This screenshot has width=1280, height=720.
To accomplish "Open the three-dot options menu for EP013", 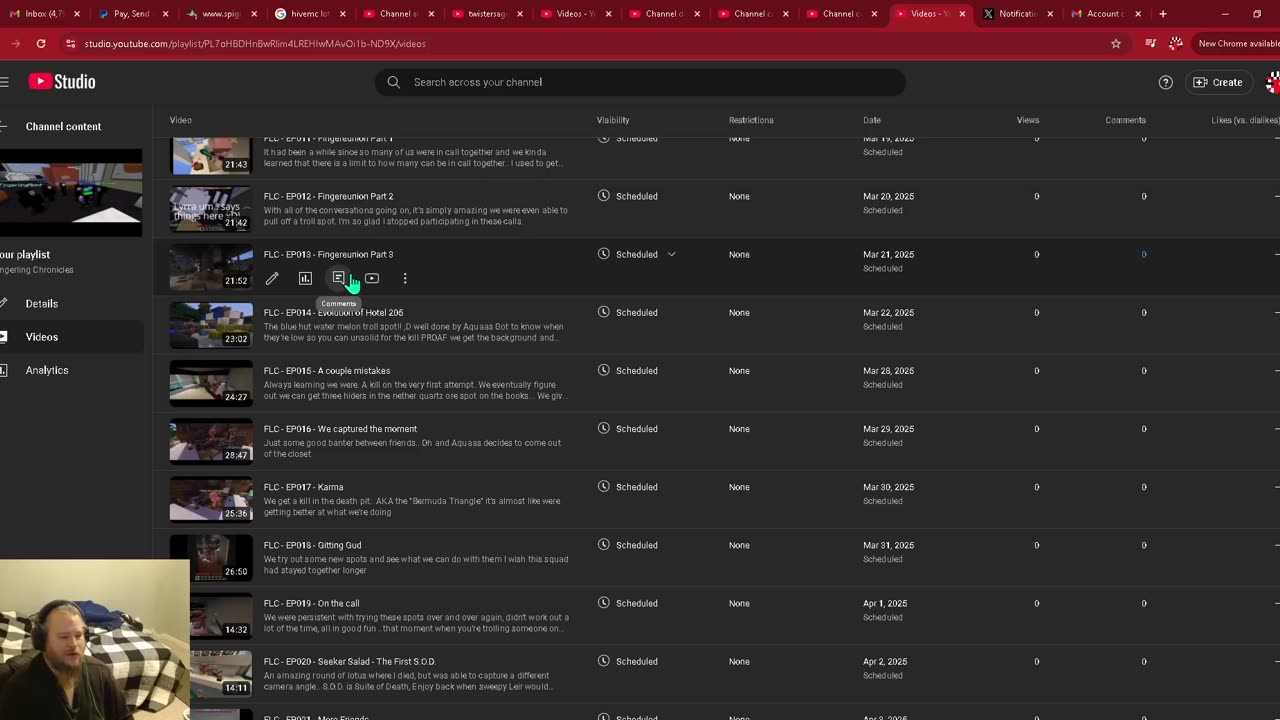I will click(405, 278).
